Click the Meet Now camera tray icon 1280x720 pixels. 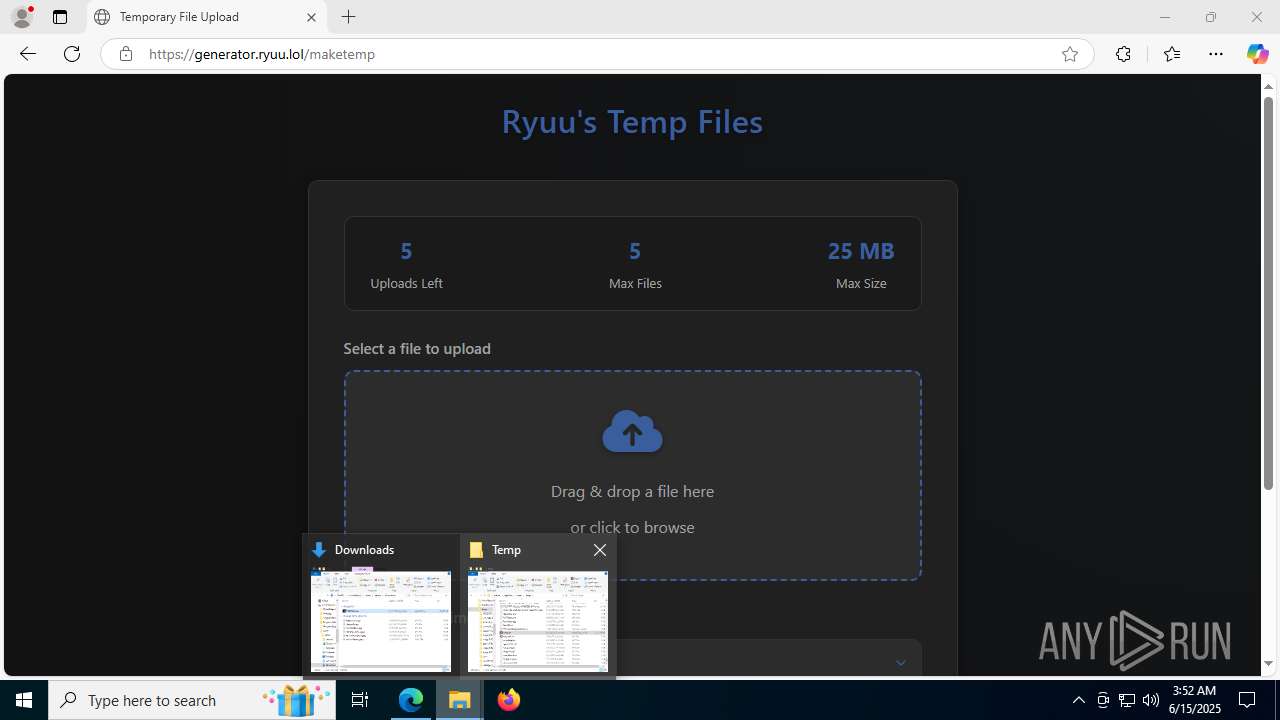click(x=1103, y=700)
